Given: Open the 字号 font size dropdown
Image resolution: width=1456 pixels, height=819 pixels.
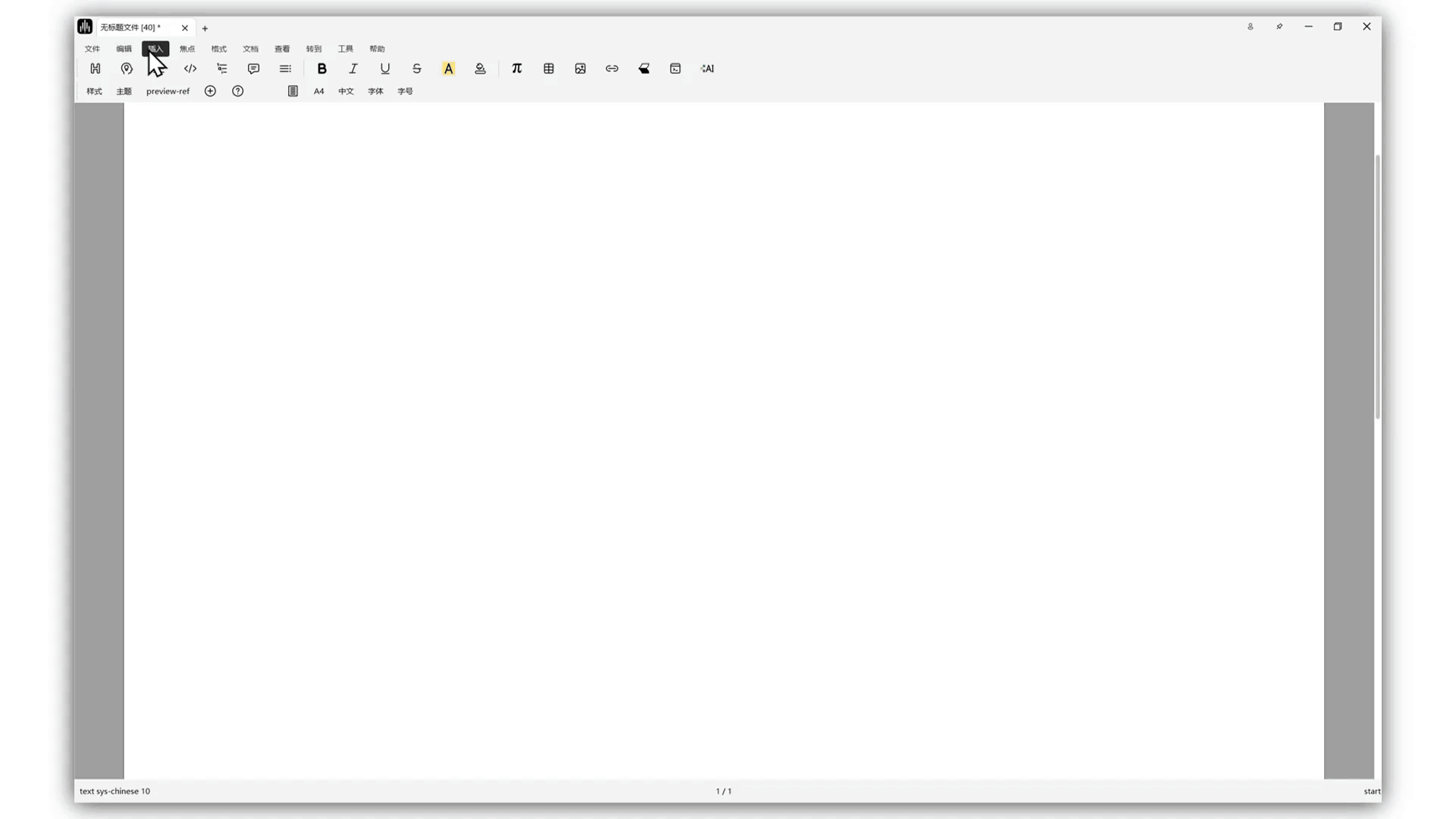Looking at the screenshot, I should [405, 91].
